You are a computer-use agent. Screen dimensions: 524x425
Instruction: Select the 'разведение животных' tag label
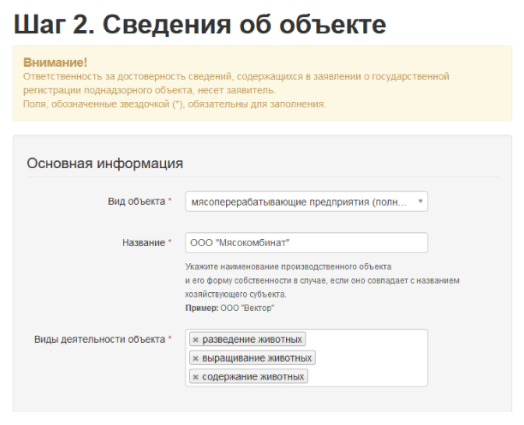click(252, 339)
